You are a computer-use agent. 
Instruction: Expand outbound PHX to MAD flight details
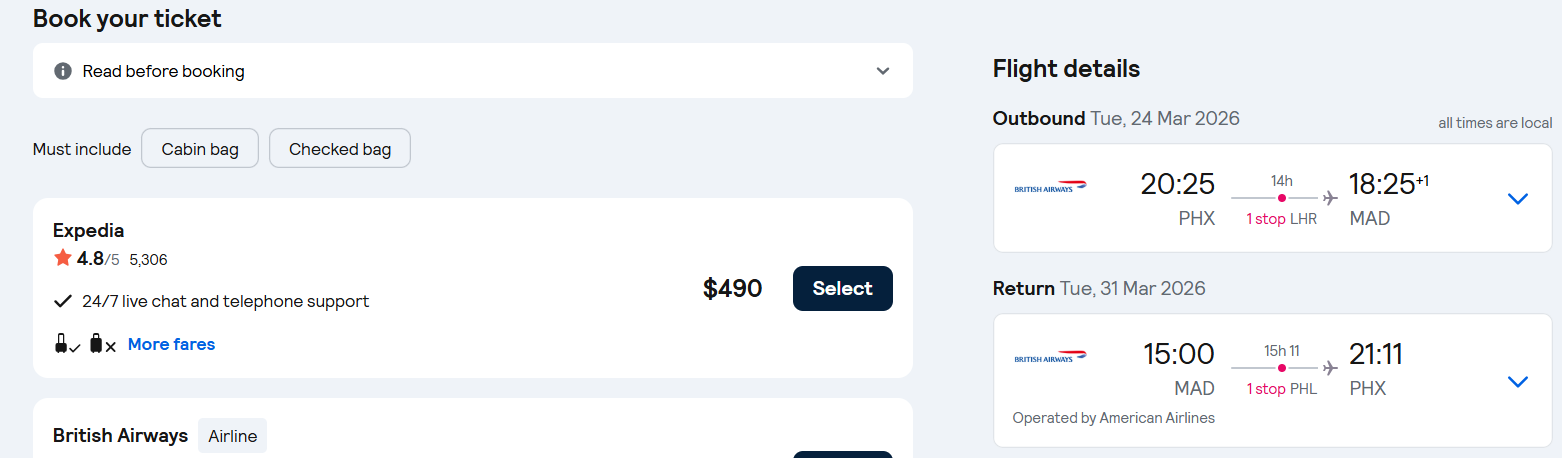tap(1517, 198)
